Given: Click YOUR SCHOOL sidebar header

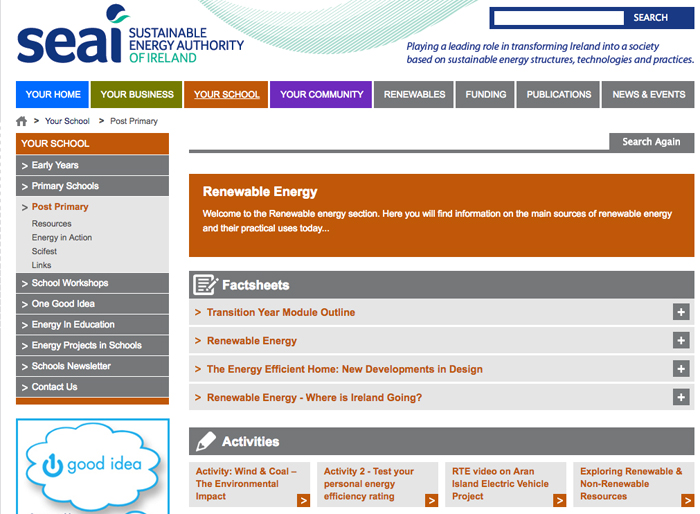Looking at the screenshot, I should [x=92, y=143].
